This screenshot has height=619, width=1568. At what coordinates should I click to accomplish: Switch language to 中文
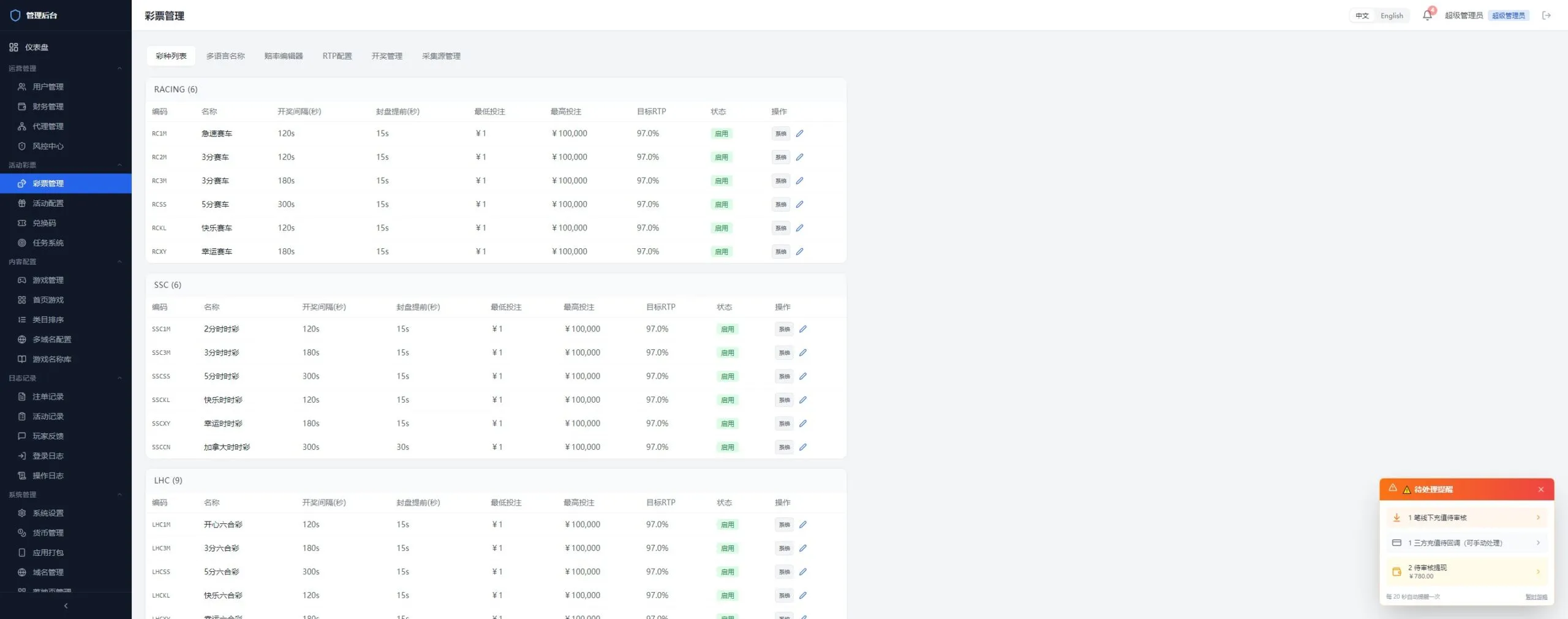tap(1362, 16)
